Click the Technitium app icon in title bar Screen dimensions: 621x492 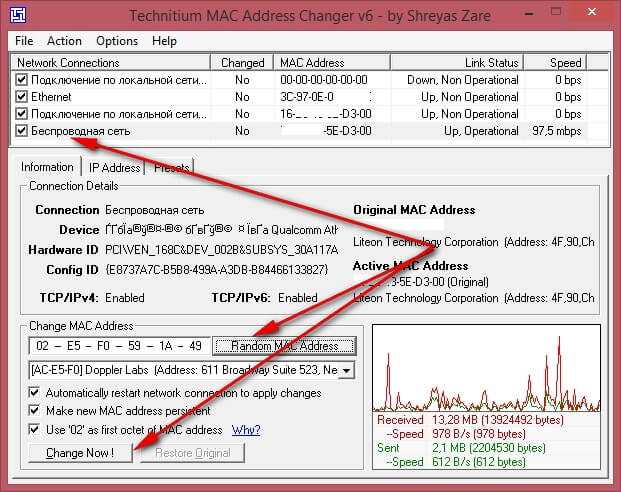coord(18,15)
